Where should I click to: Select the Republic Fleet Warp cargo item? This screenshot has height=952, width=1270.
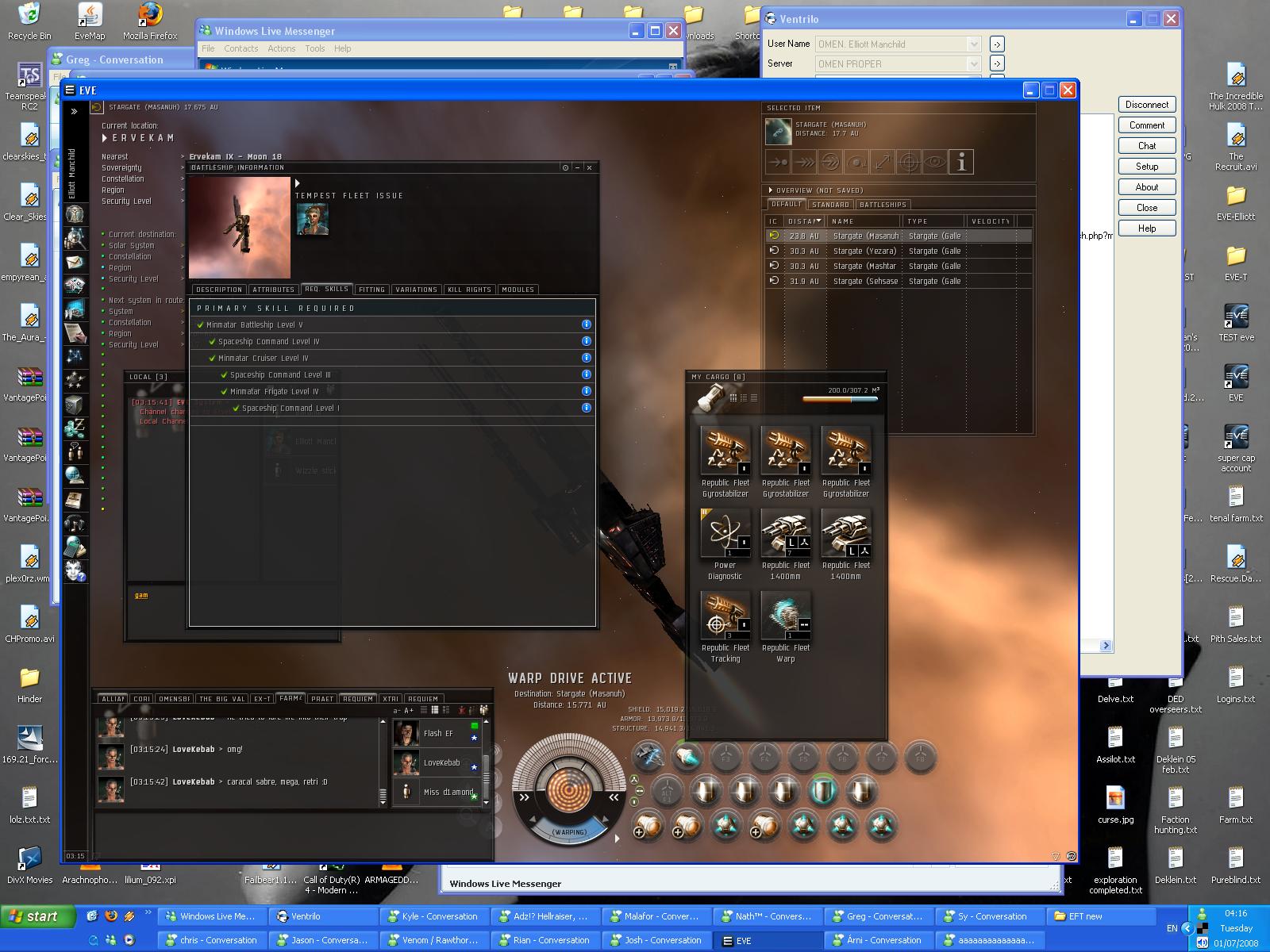pos(785,627)
